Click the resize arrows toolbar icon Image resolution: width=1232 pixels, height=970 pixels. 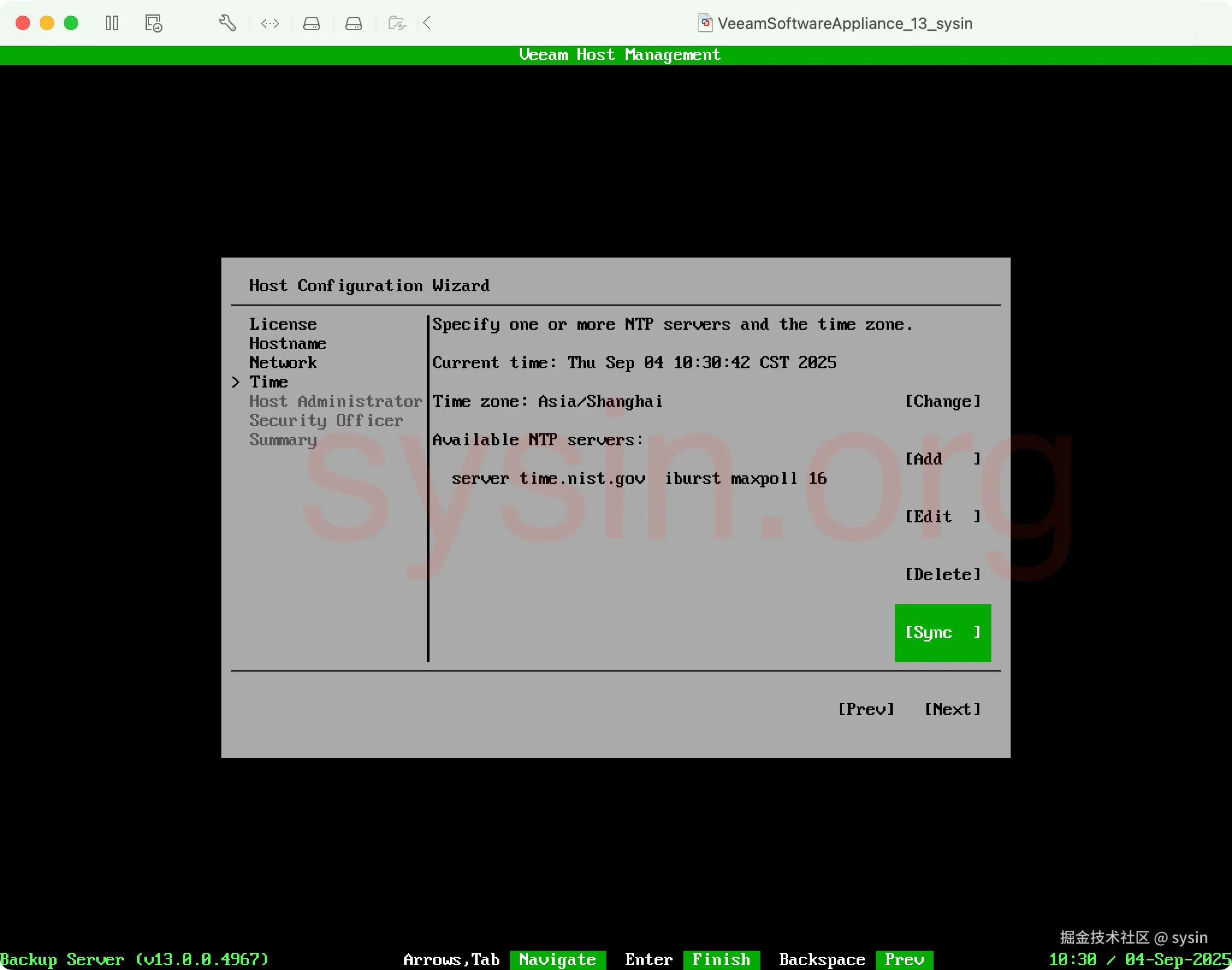pos(270,23)
